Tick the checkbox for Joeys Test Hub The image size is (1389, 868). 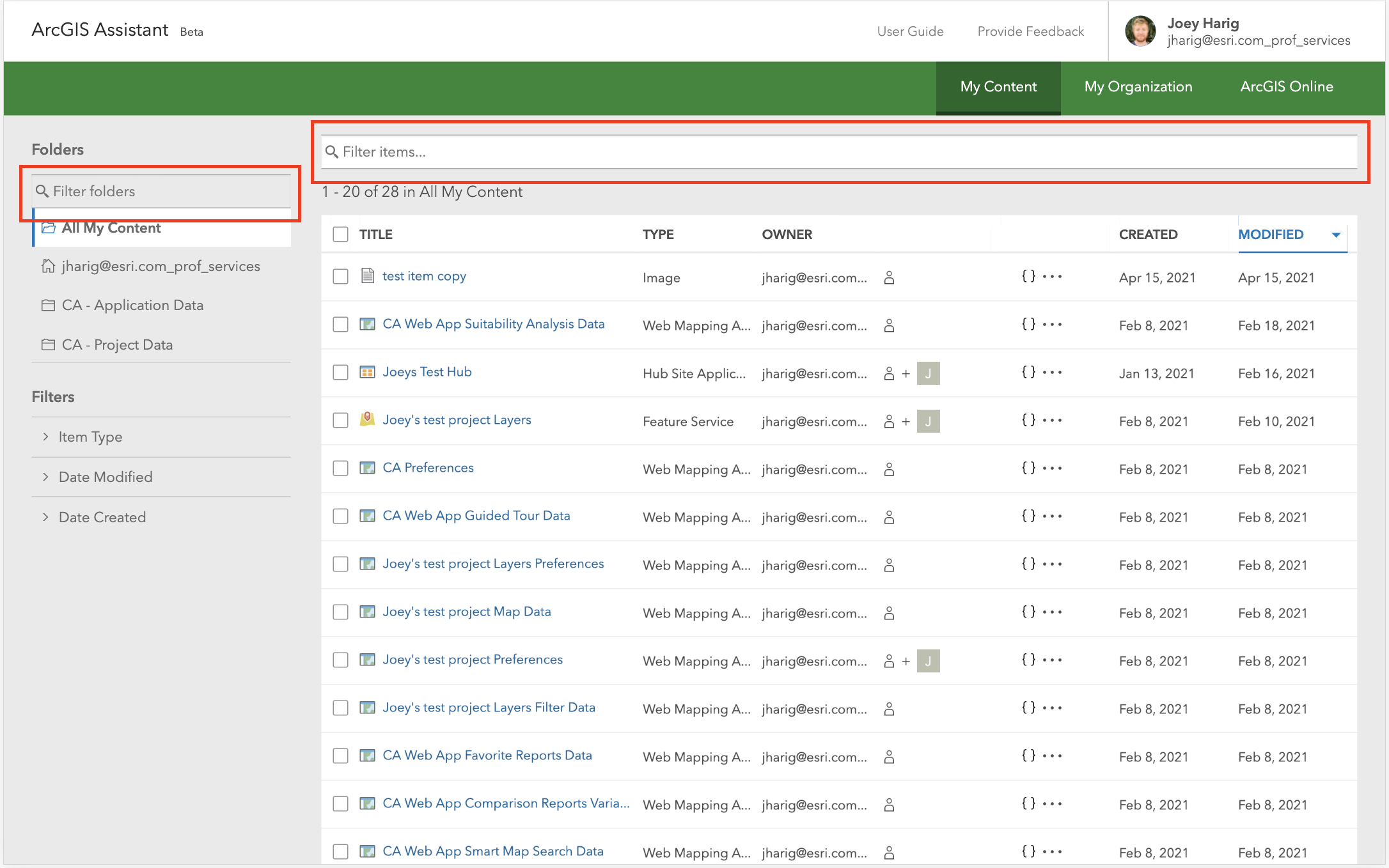(340, 372)
